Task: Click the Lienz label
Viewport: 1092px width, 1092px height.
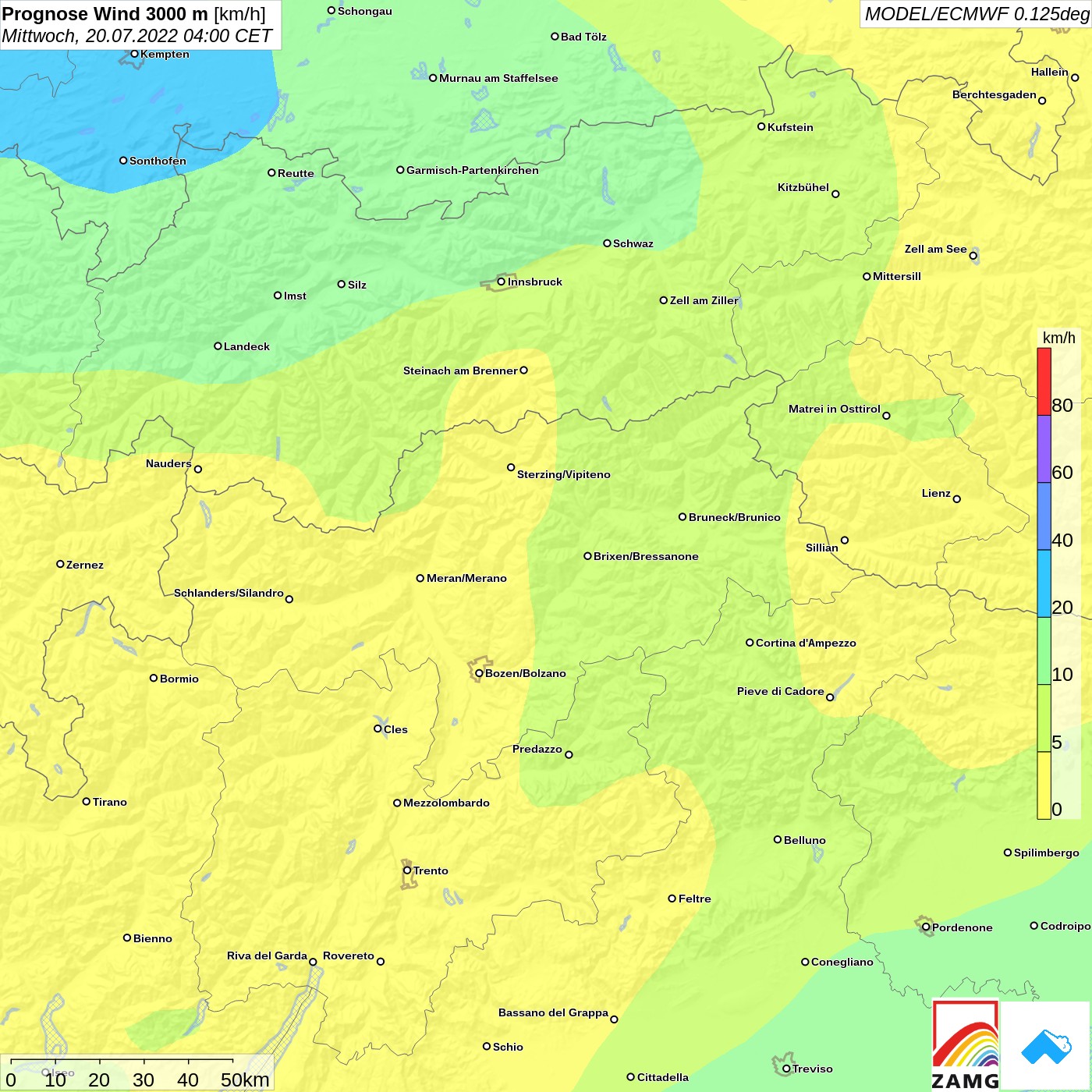Action: click(936, 493)
